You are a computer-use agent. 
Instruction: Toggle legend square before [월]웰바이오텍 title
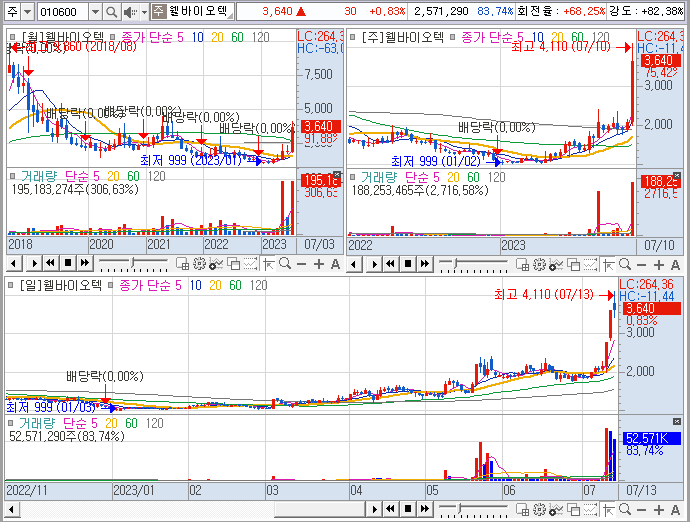click(12, 37)
